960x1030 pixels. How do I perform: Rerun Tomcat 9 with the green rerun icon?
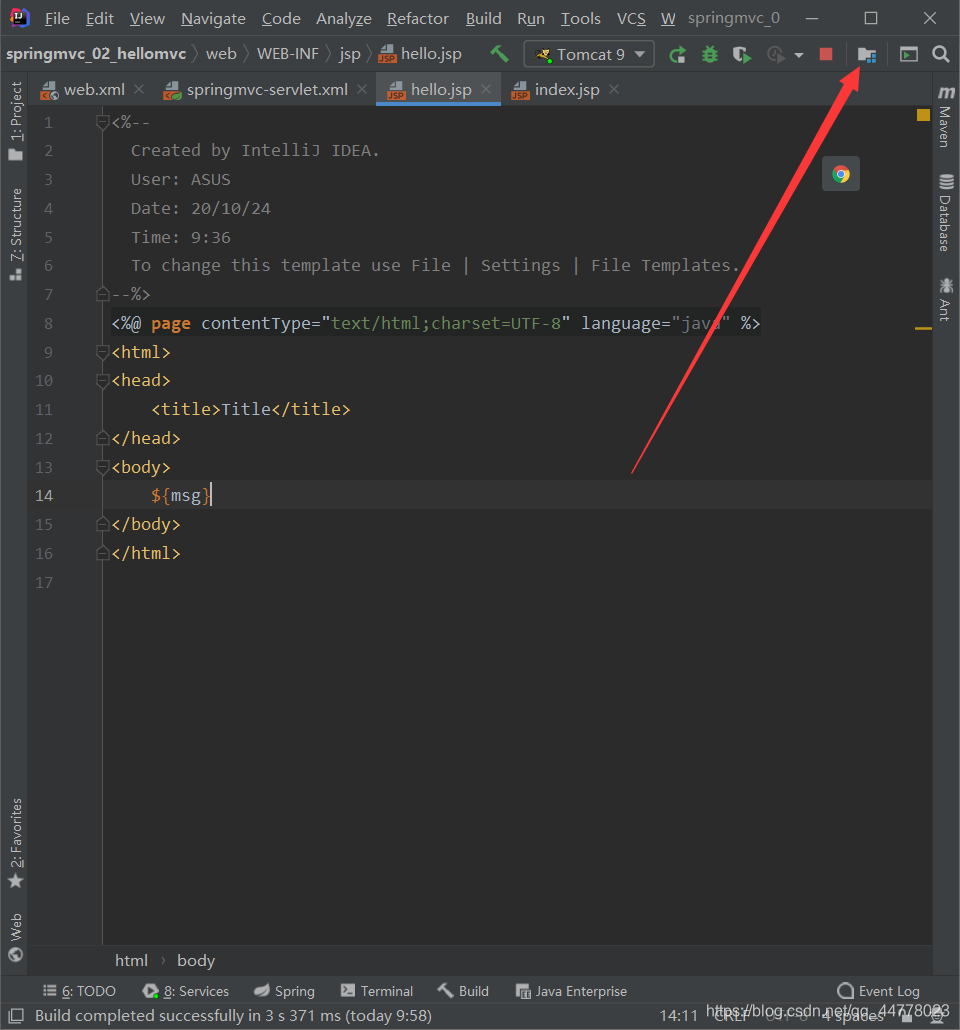(677, 55)
